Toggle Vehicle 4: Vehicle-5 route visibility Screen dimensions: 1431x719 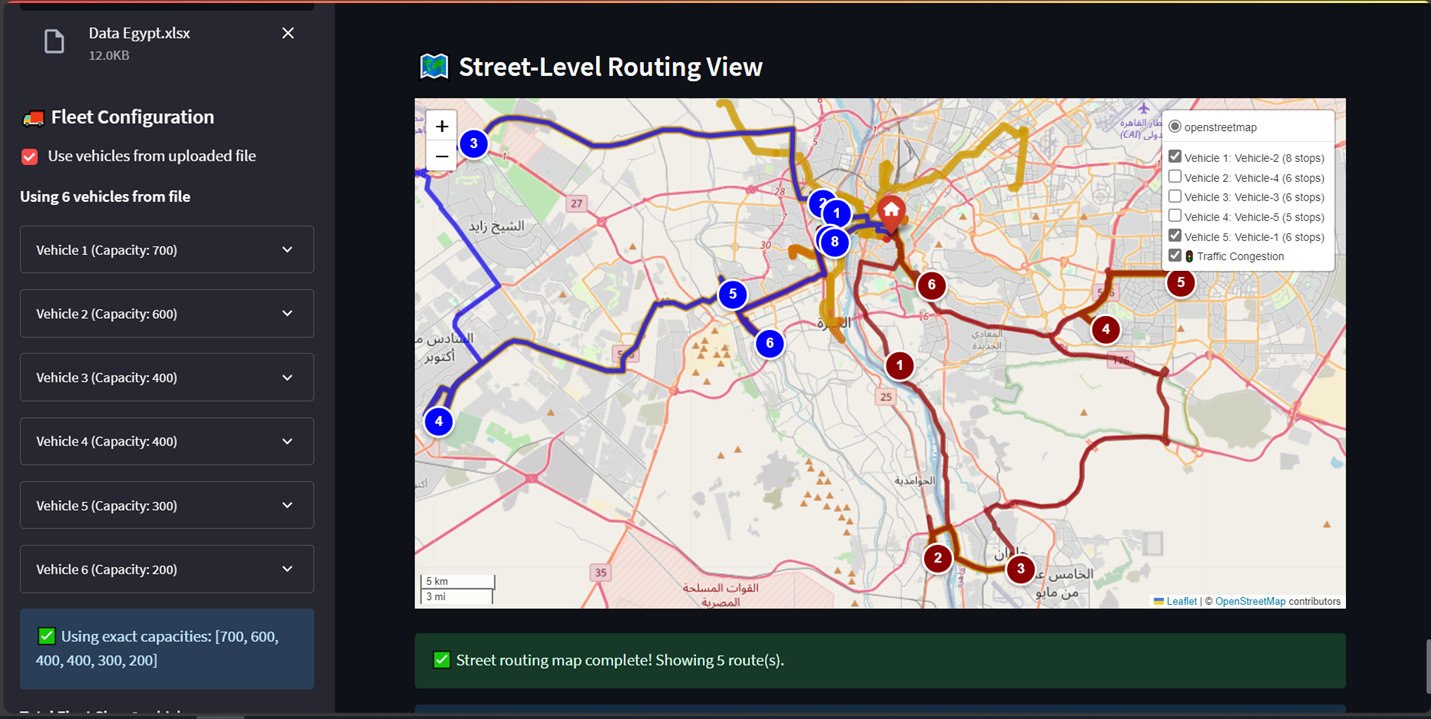coord(1175,217)
